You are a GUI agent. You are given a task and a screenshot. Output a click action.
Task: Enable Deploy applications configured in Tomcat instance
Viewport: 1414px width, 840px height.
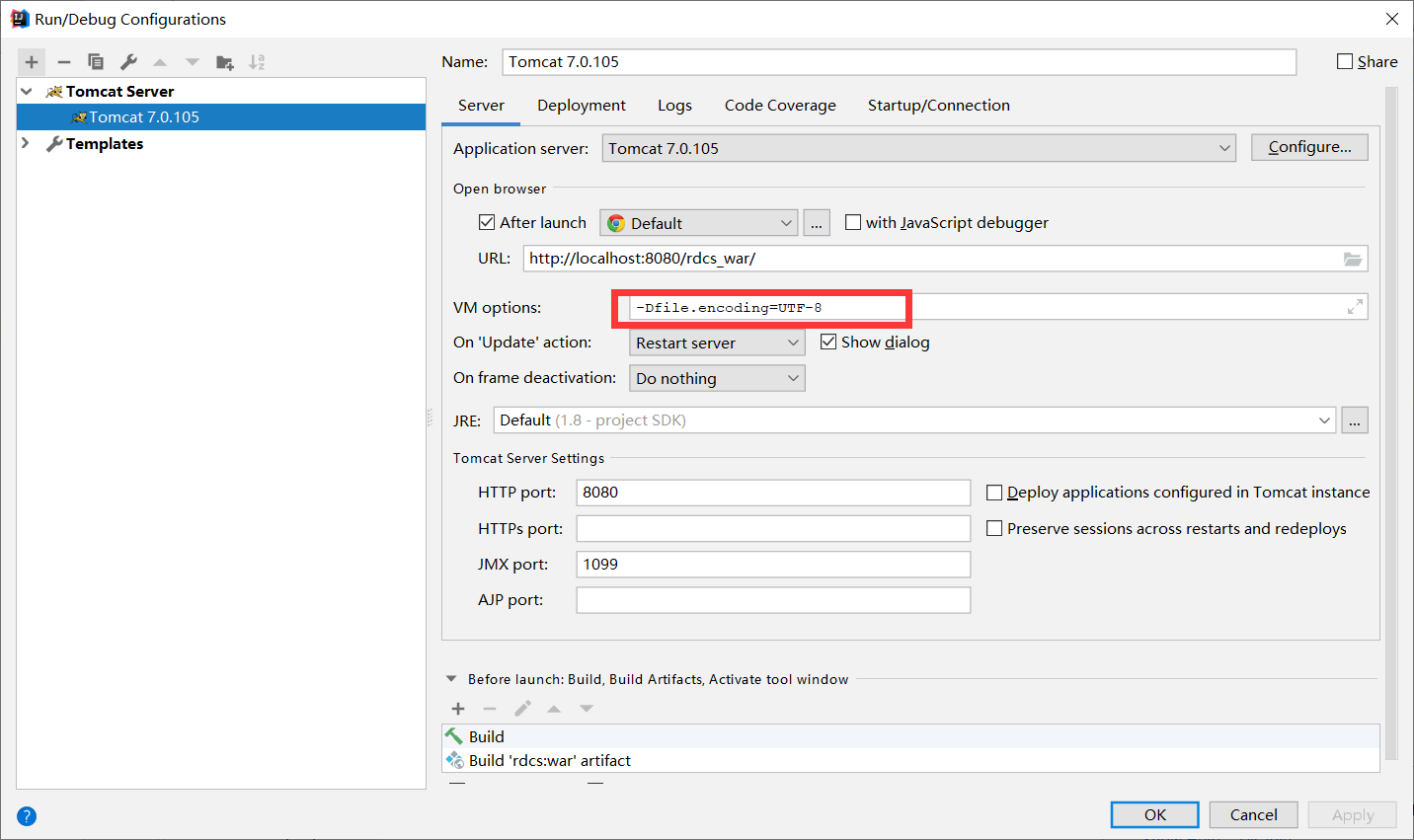[x=994, y=493]
